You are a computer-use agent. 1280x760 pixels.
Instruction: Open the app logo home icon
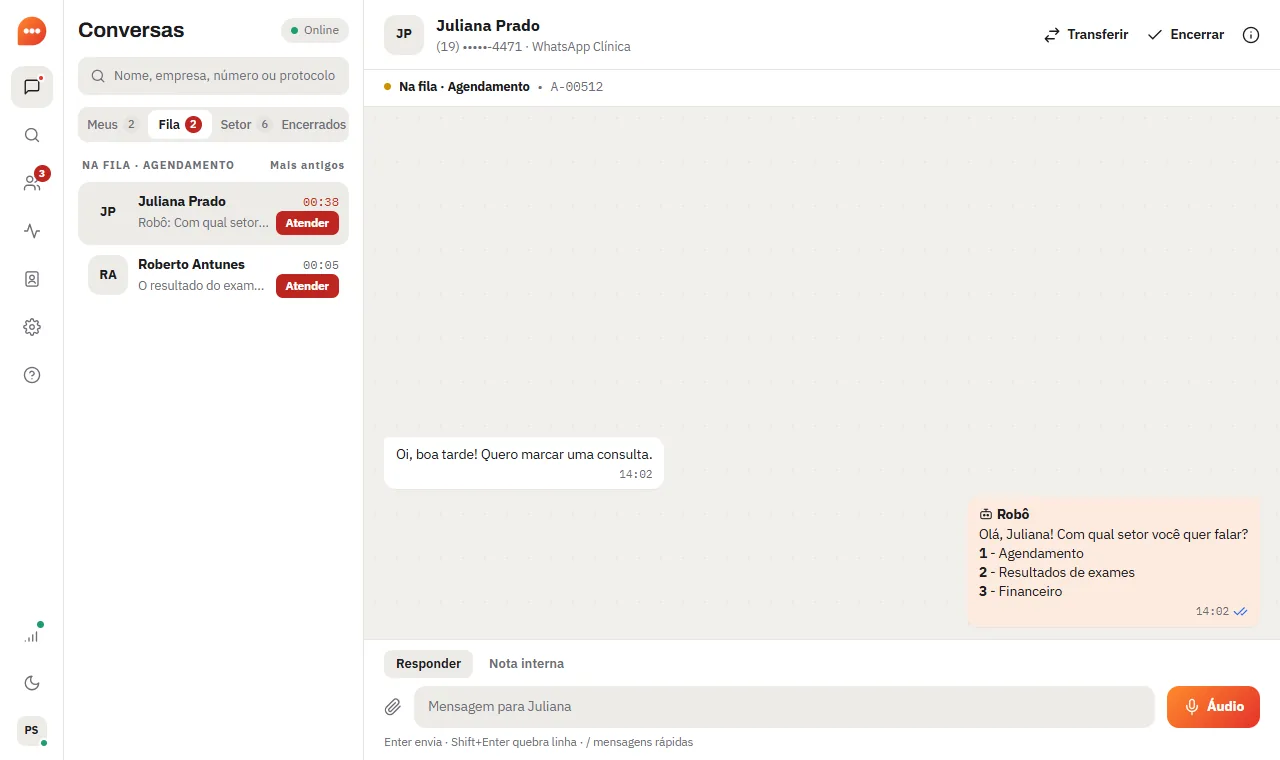[32, 31]
